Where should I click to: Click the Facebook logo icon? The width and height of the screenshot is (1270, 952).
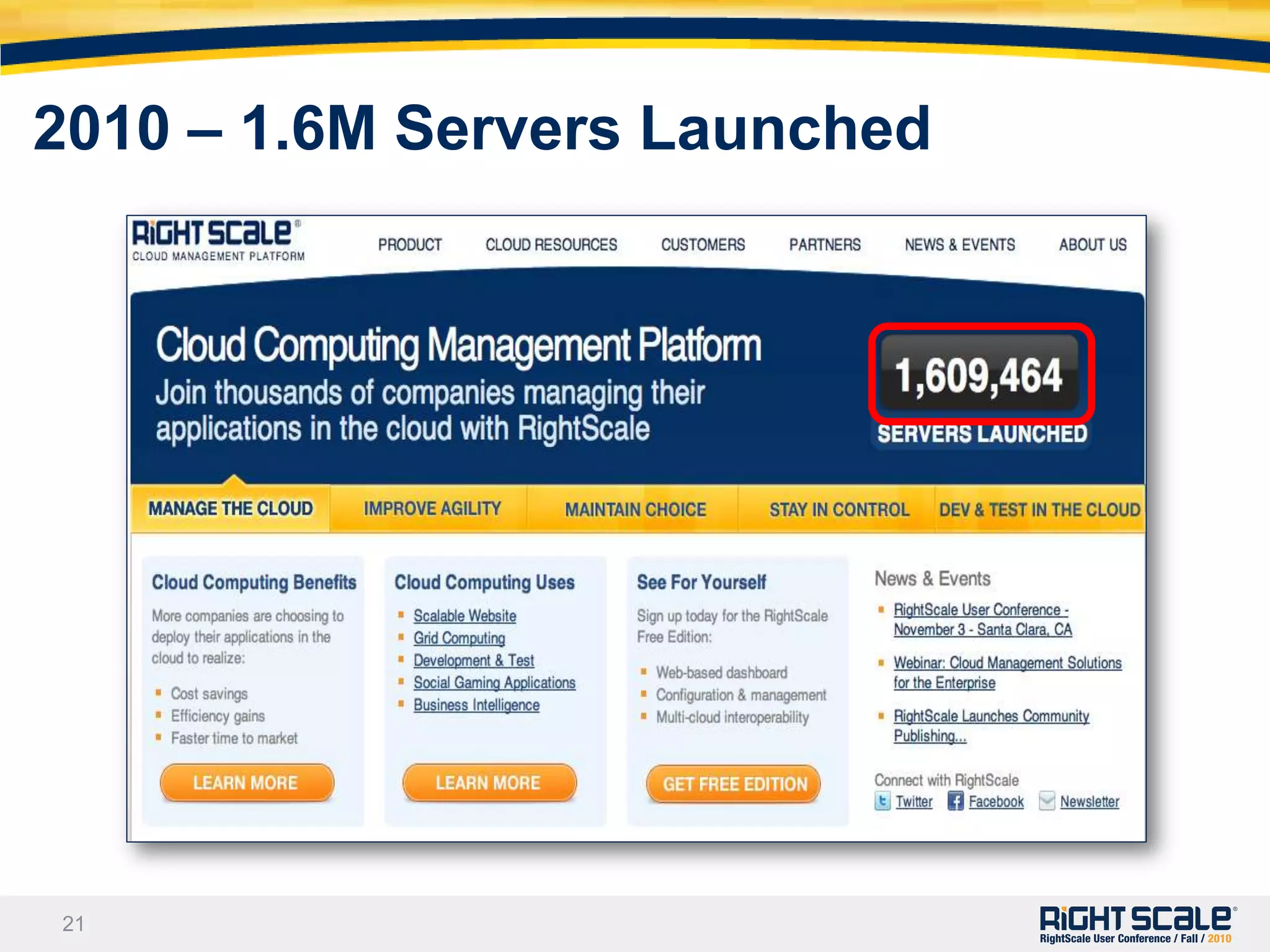[x=955, y=801]
